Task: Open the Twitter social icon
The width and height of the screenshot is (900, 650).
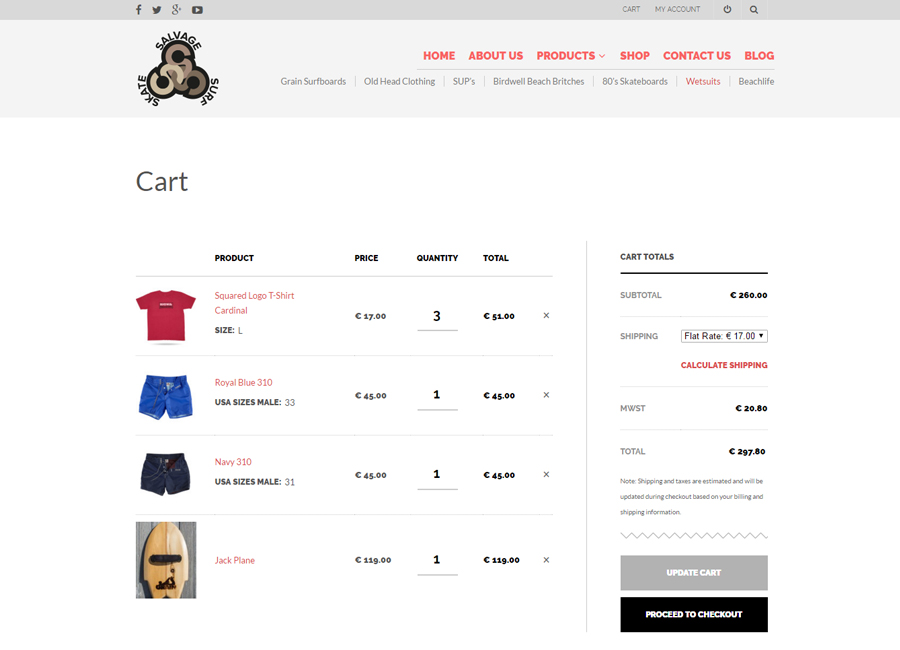Action: (x=157, y=10)
